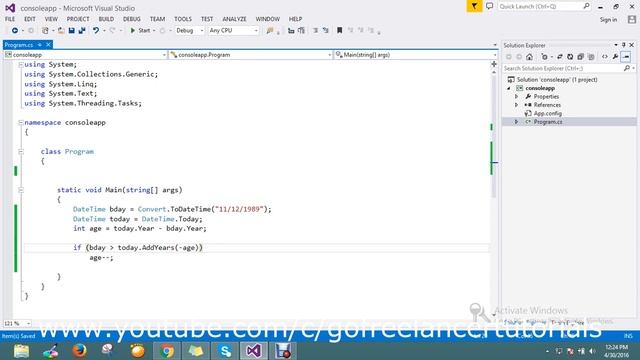Image resolution: width=640 pixels, height=360 pixels.
Task: Click the comment out selected lines icon
Action: click(x=316, y=31)
